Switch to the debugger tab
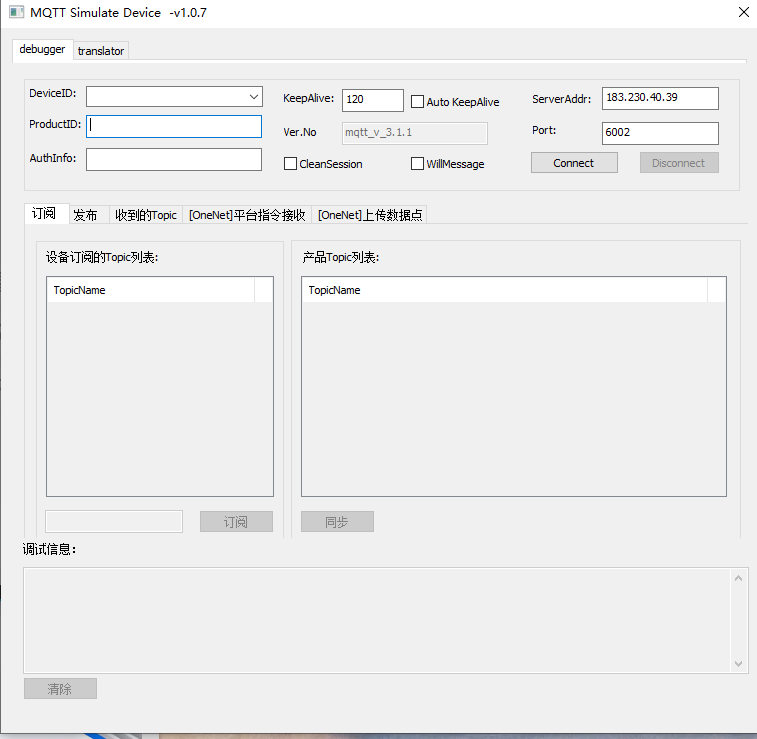The width and height of the screenshot is (757, 739). coord(42,49)
